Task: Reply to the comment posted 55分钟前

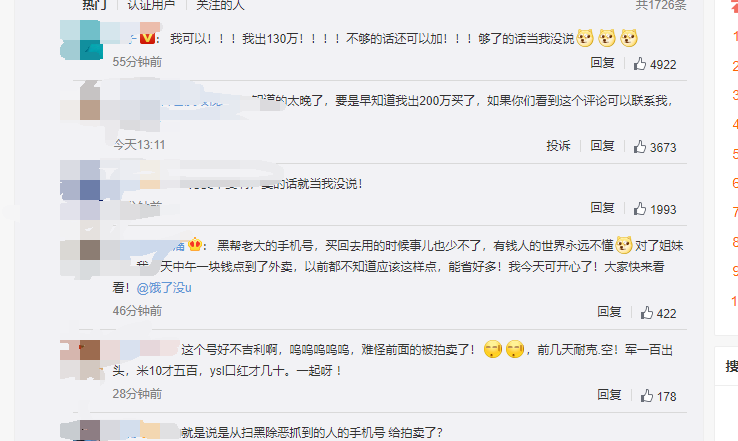Action: click(602, 63)
